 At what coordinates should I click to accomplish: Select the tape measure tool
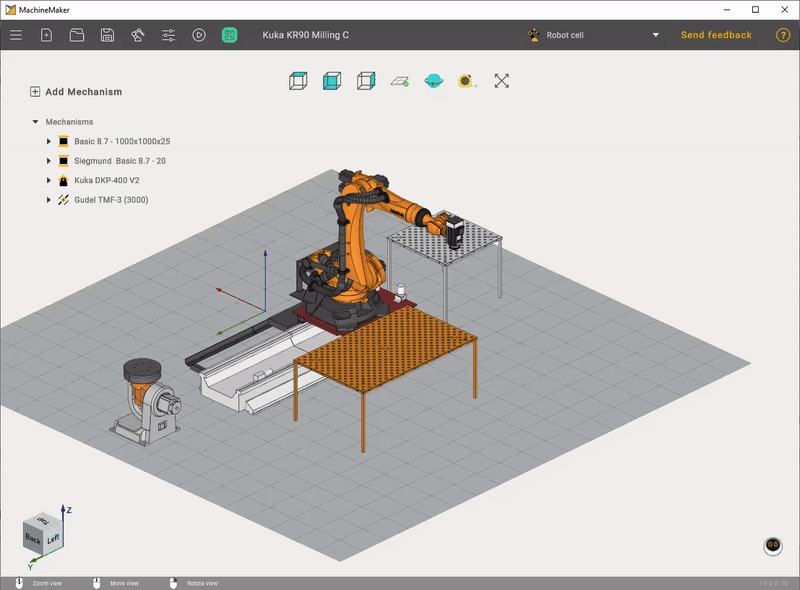pos(466,80)
